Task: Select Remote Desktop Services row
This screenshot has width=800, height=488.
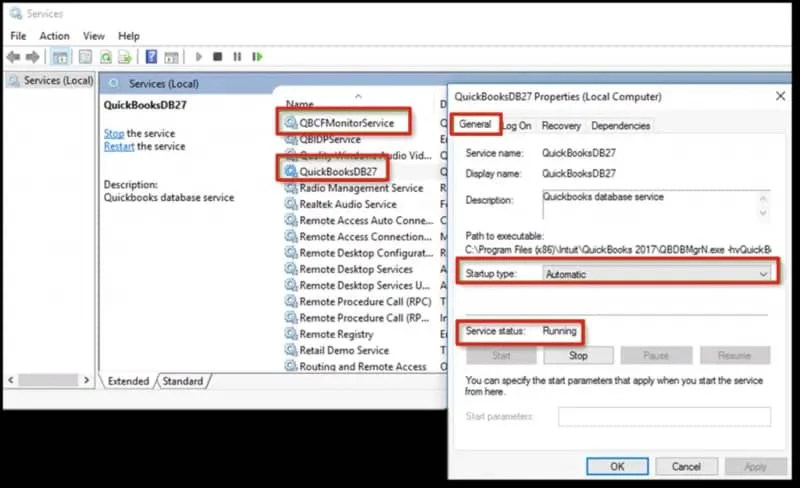Action: coord(356,269)
